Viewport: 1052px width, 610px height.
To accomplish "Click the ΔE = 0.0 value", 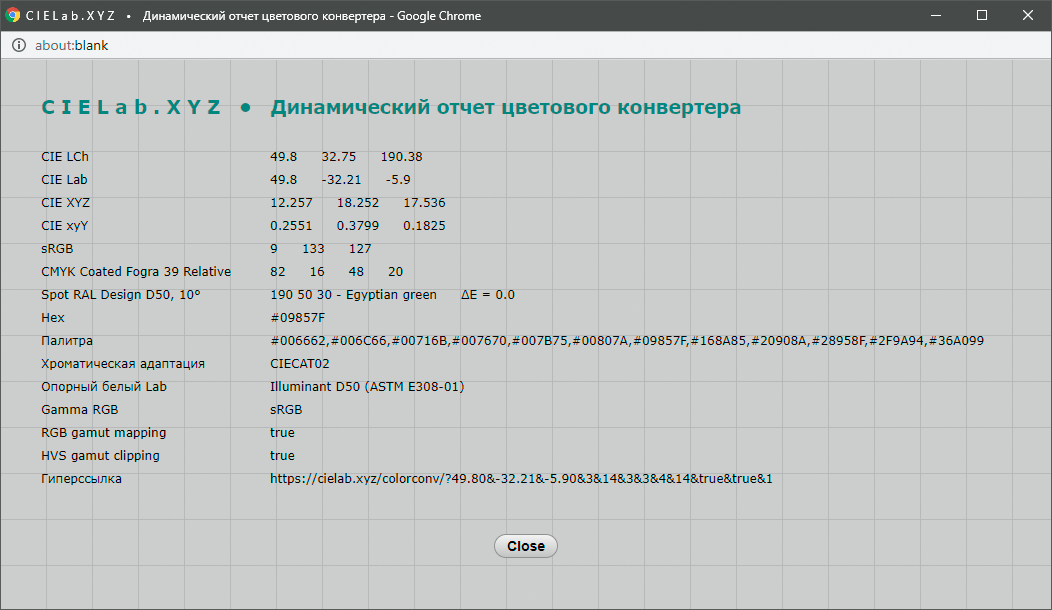I will (488, 295).
